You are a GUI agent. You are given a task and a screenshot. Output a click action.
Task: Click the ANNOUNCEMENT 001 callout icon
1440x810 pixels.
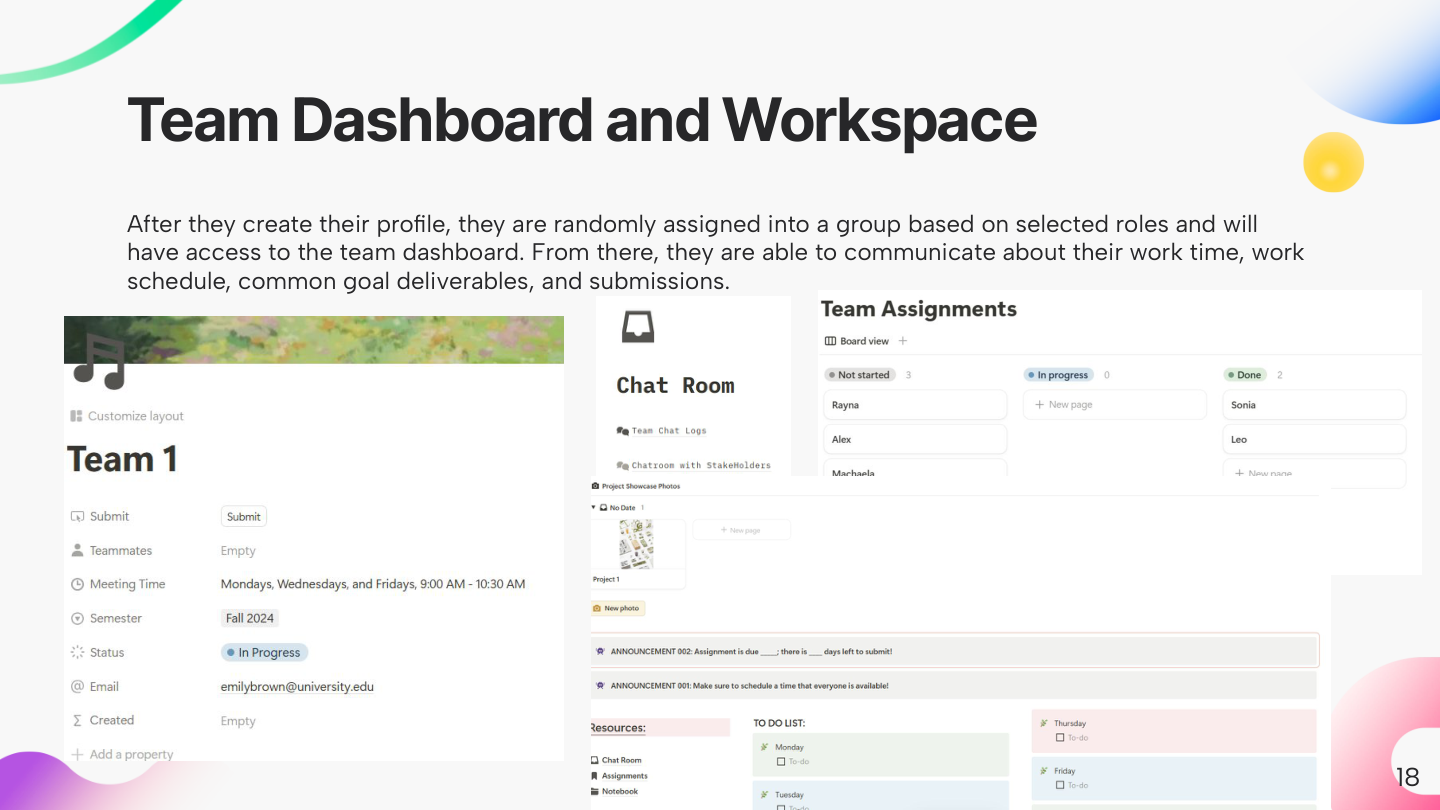(600, 685)
